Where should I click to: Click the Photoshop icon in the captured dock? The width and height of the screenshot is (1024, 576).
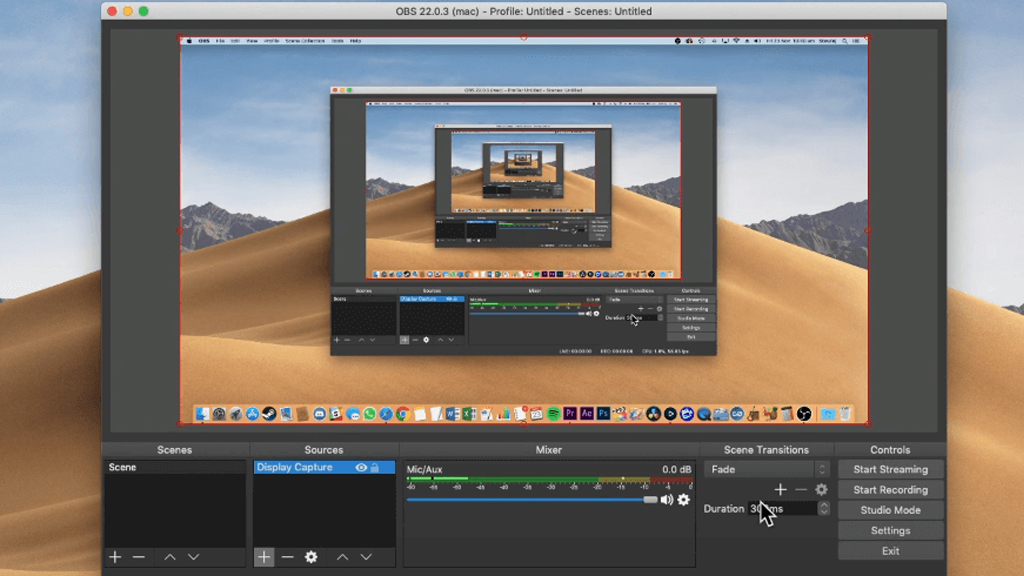(x=603, y=414)
